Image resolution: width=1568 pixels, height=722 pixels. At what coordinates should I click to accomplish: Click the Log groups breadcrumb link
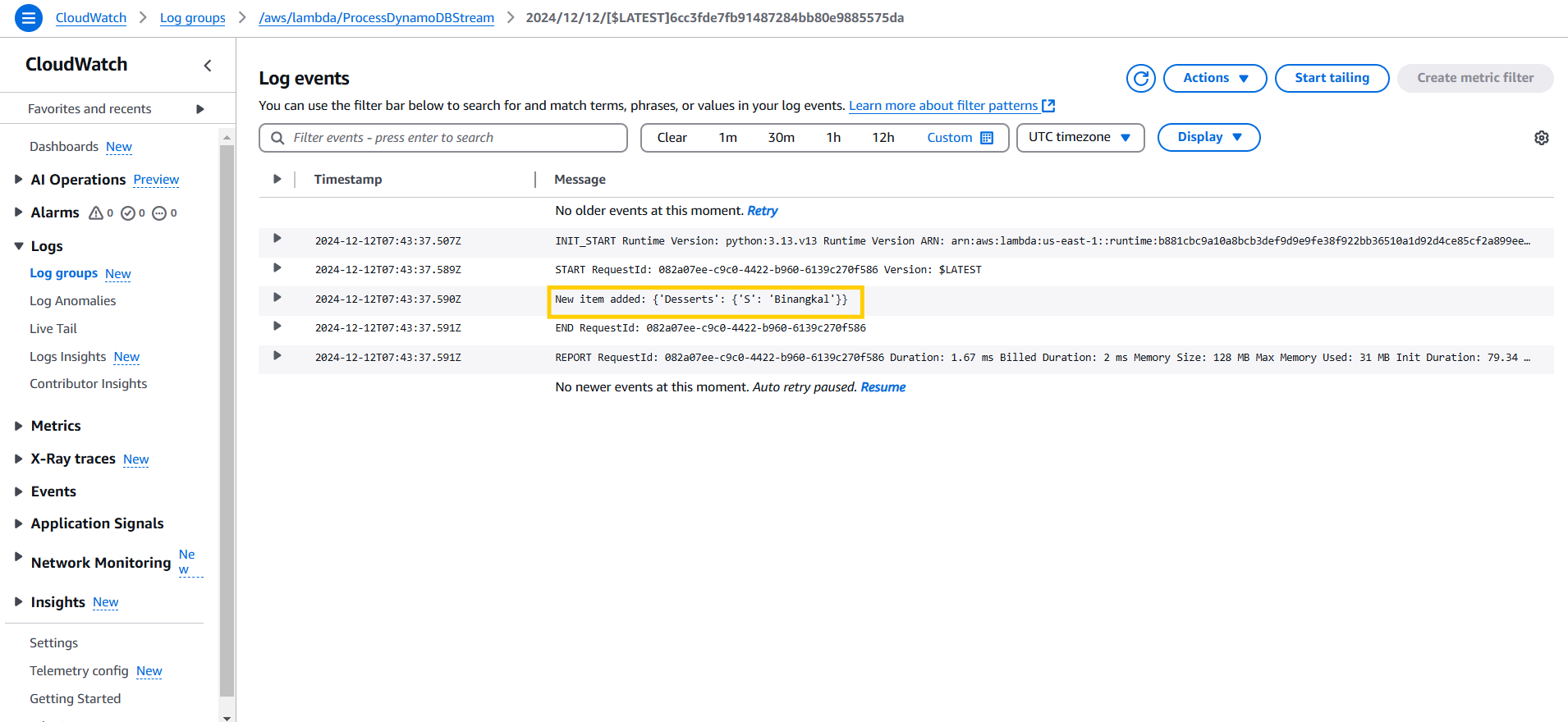click(x=192, y=18)
